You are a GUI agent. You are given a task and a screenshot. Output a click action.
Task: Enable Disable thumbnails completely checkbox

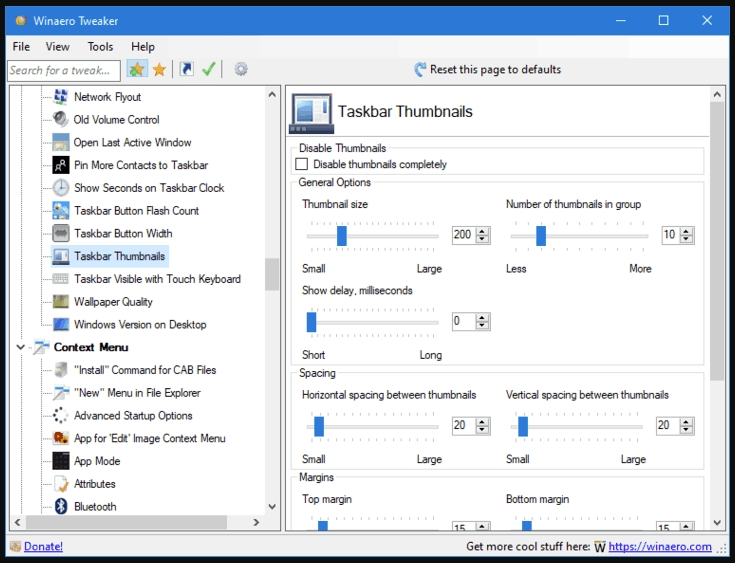coord(302,164)
